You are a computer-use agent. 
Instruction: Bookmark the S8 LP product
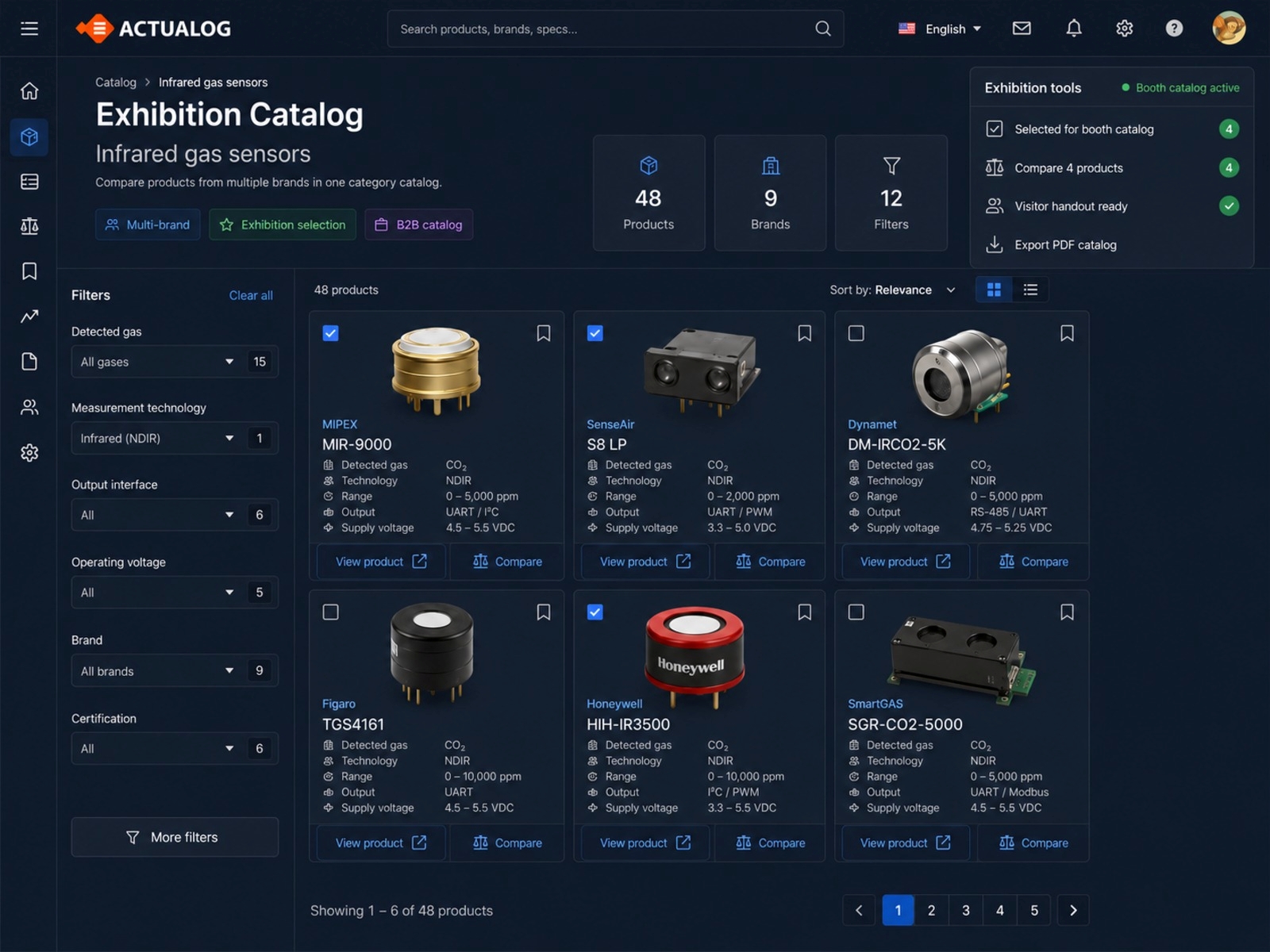pos(805,333)
